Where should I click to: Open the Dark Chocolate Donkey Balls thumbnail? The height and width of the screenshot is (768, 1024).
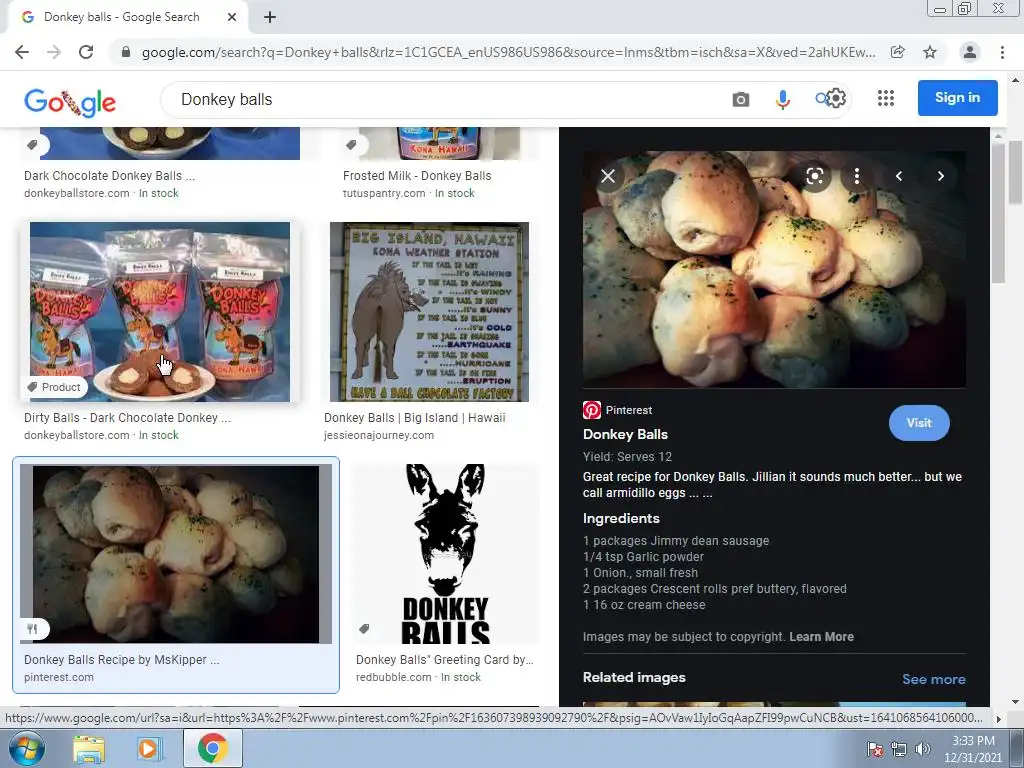pos(170,144)
